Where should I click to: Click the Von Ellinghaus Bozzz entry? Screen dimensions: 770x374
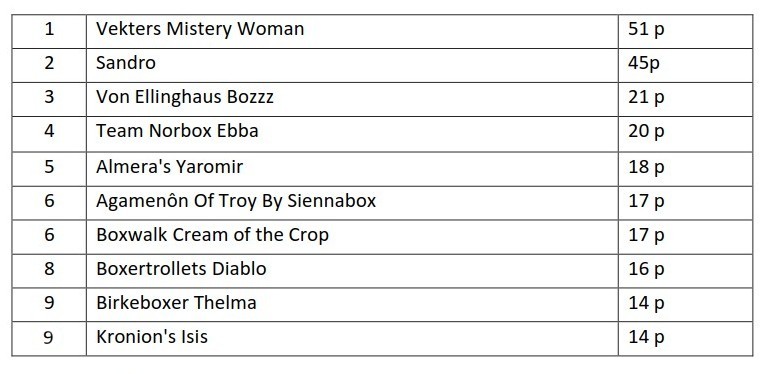tap(352, 99)
